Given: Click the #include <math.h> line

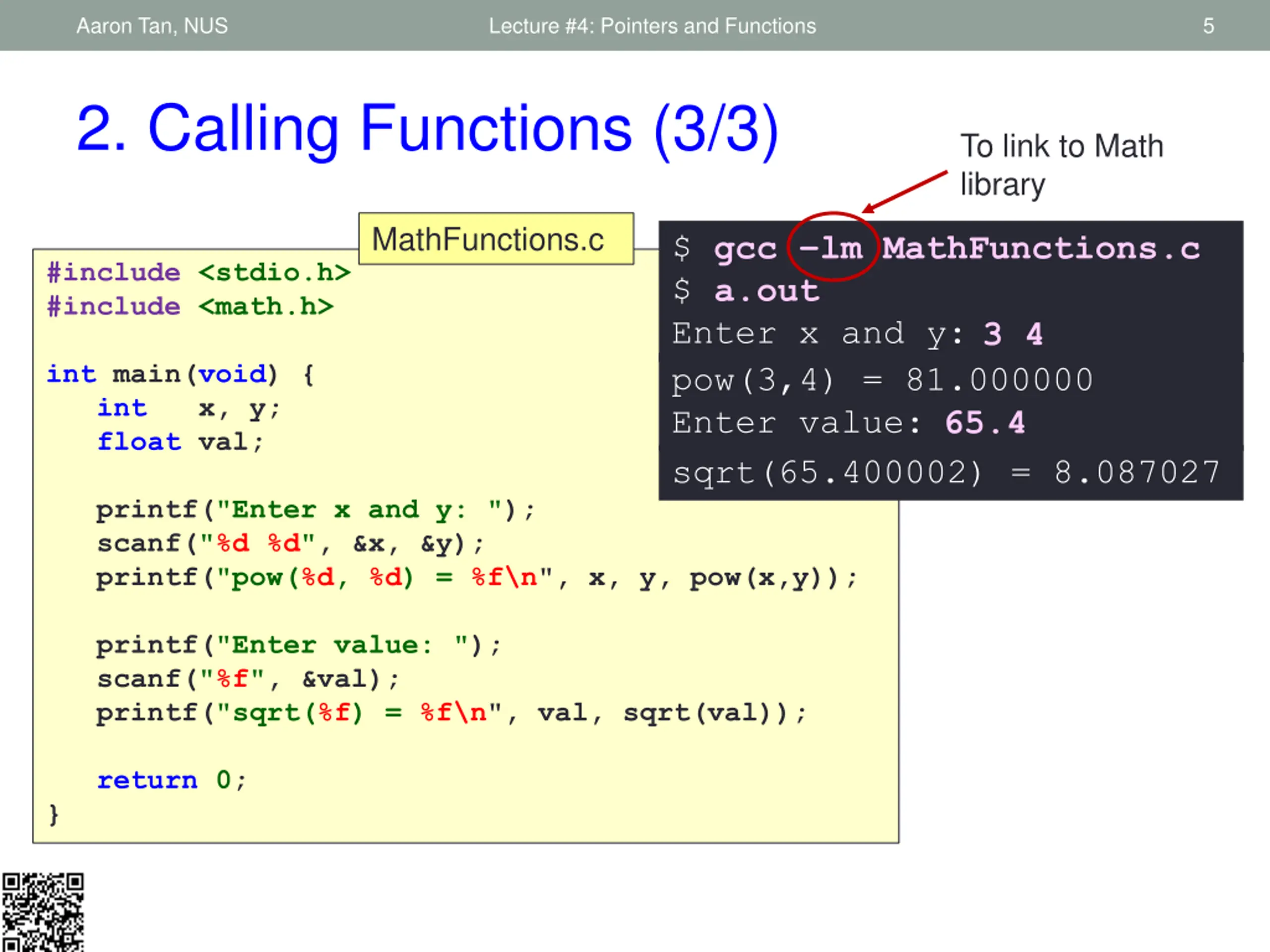Looking at the screenshot, I should tap(190, 306).
